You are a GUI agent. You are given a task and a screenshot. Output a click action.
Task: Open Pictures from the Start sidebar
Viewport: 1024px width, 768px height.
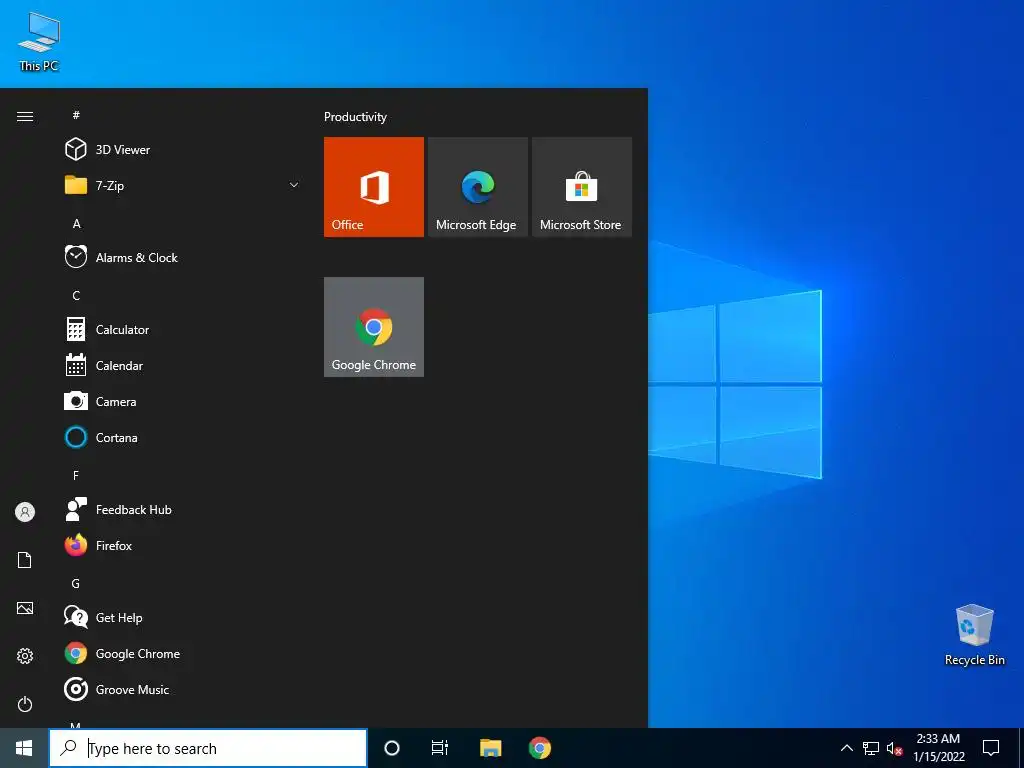point(25,608)
